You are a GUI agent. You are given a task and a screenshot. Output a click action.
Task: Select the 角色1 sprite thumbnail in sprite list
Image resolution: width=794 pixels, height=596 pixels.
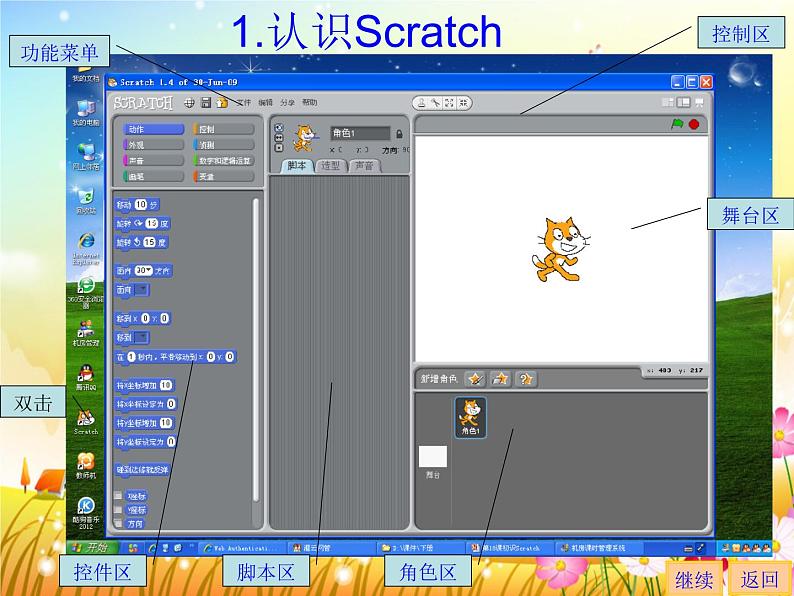[x=470, y=417]
